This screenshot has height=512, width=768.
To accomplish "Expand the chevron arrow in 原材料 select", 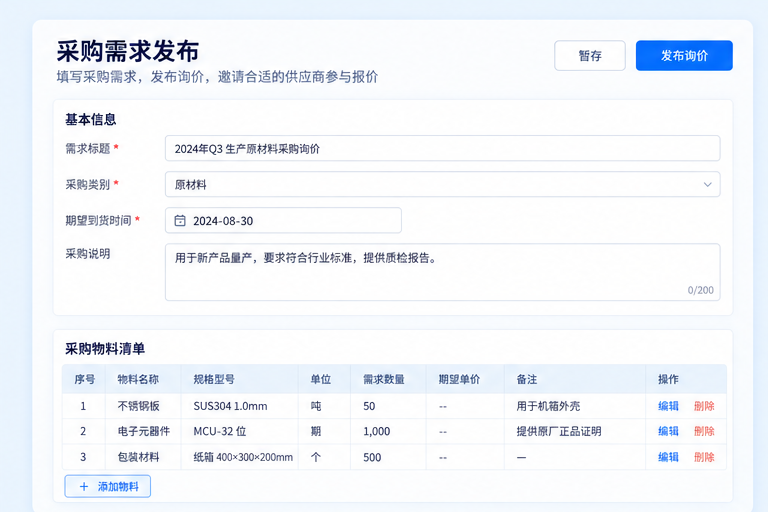I will (x=707, y=185).
